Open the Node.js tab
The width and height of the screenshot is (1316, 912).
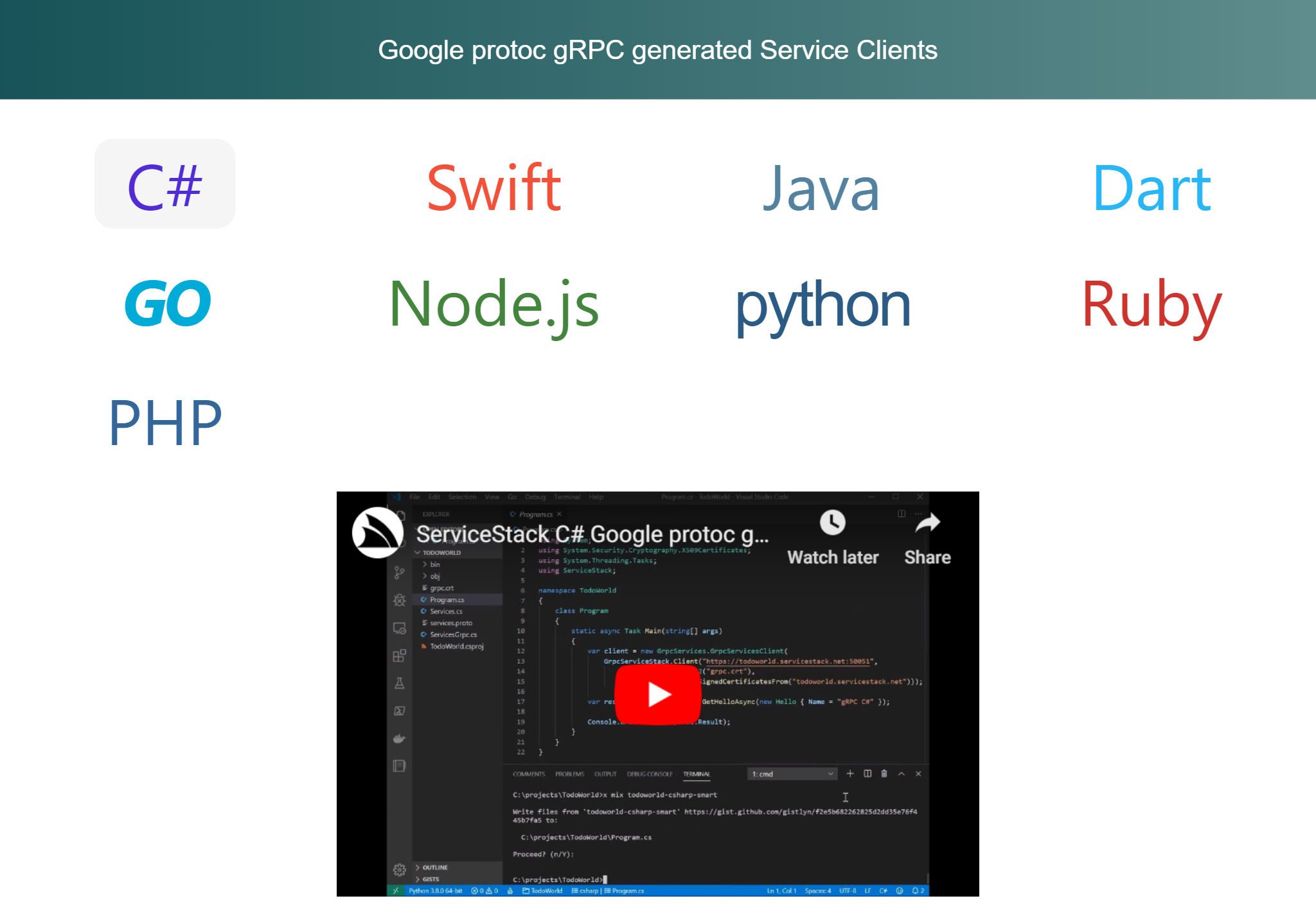(493, 304)
